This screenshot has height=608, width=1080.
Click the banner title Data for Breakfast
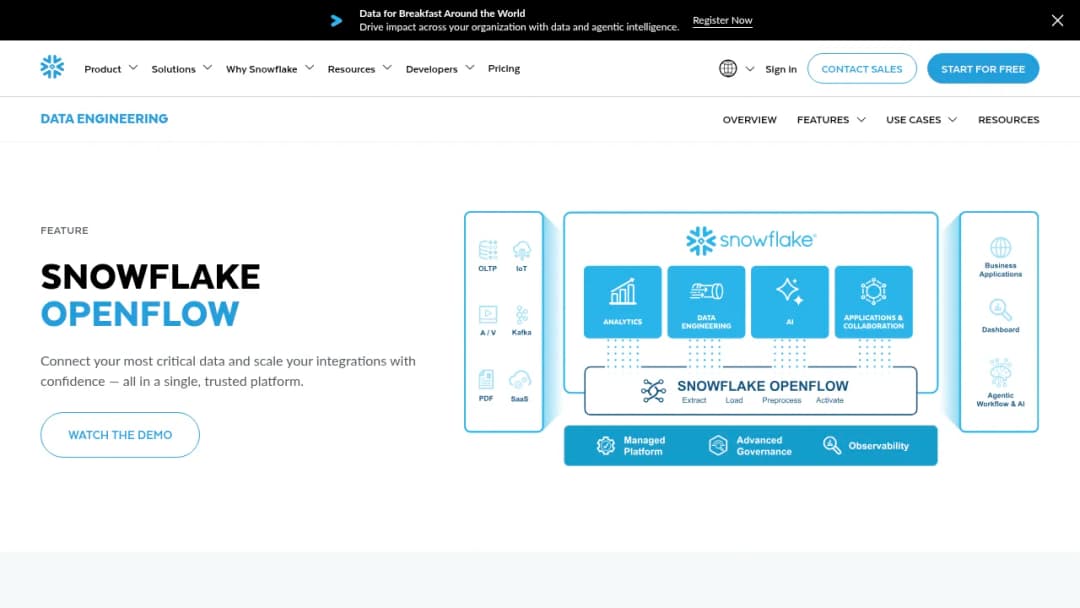(x=442, y=13)
